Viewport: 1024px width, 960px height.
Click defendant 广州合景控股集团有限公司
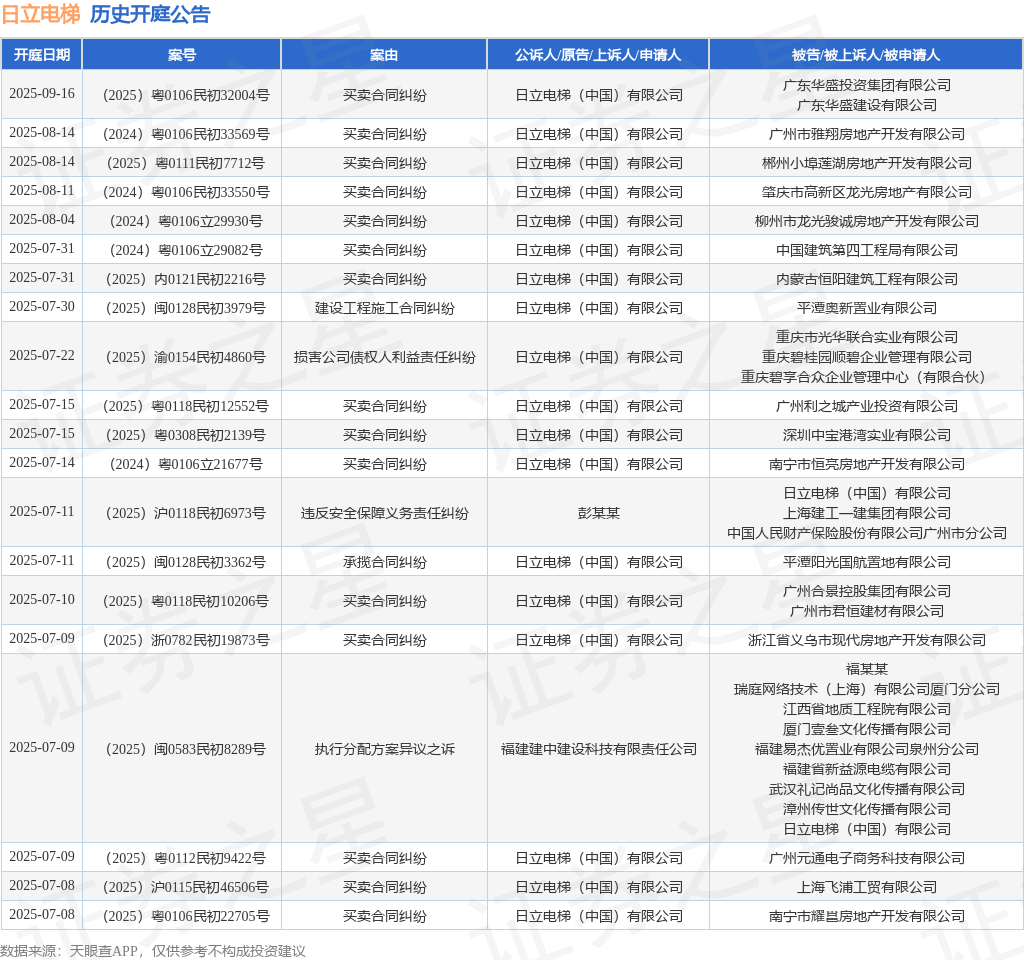coord(867,591)
